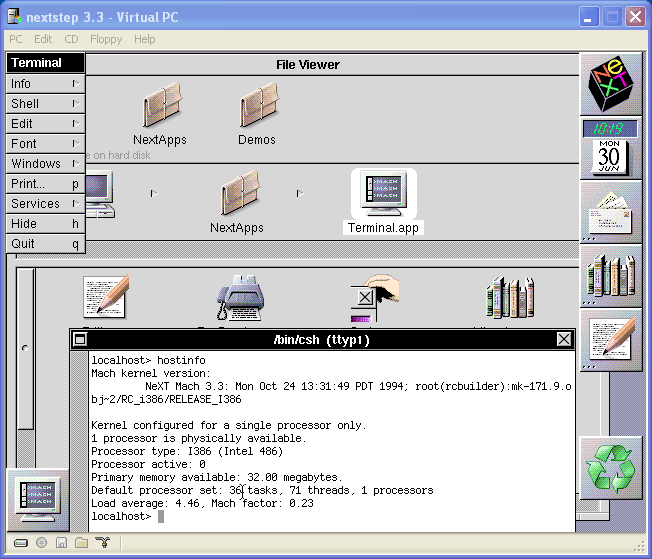
Task: Click the 'hostinfo' command text
Action: pyautogui.click(x=181, y=360)
